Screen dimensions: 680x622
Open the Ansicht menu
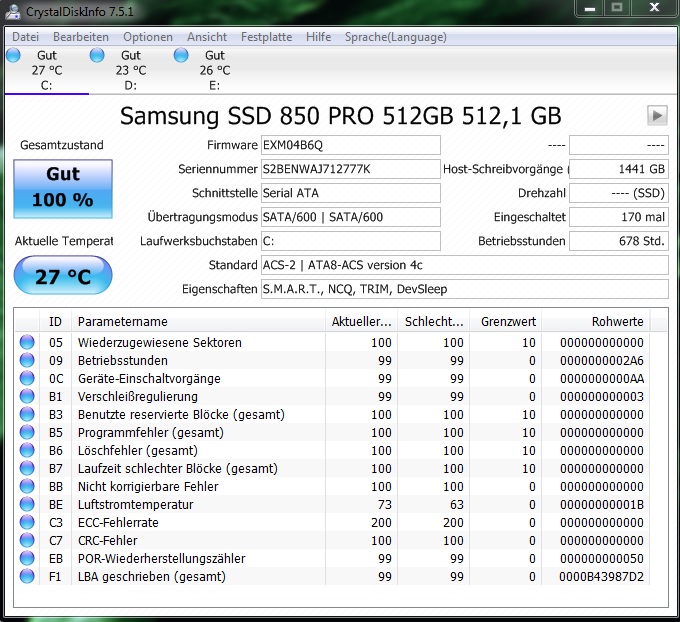(207, 37)
